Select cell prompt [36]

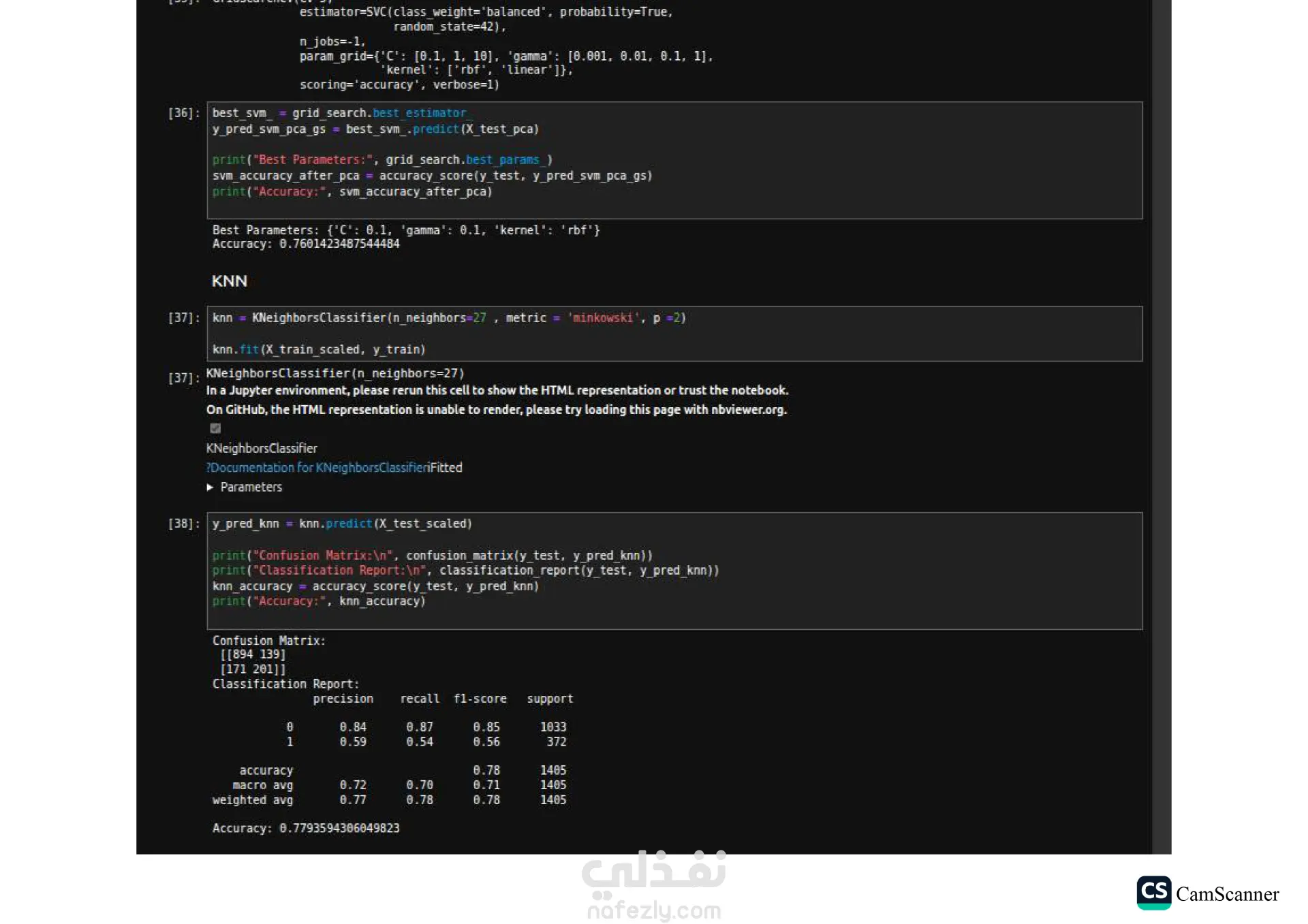click(184, 113)
